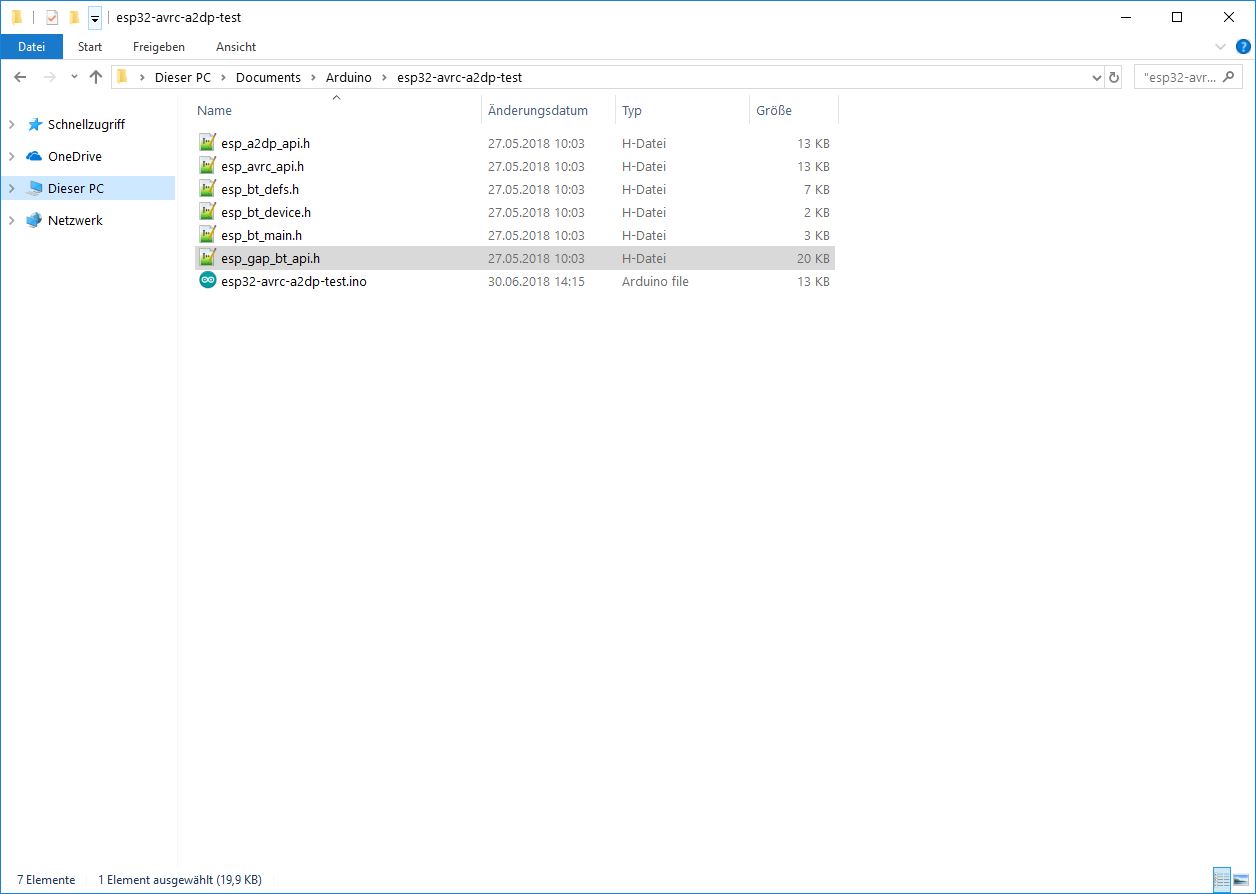Click the Arduino file type cell

click(x=655, y=281)
